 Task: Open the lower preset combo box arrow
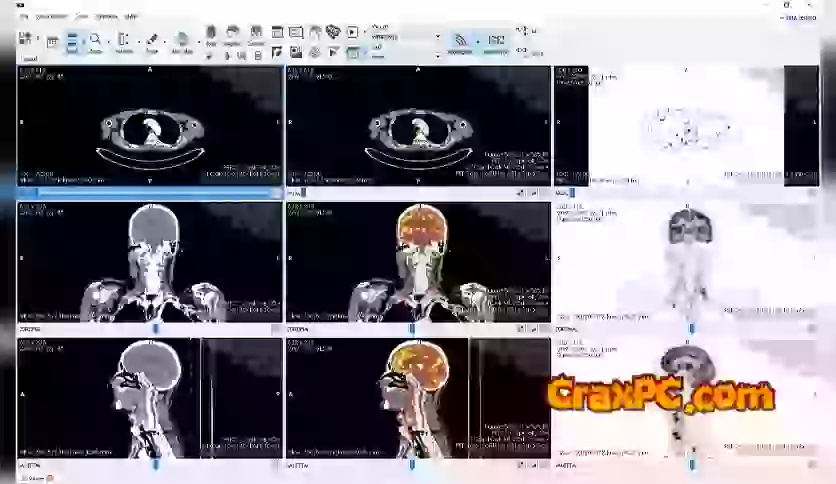click(x=438, y=55)
